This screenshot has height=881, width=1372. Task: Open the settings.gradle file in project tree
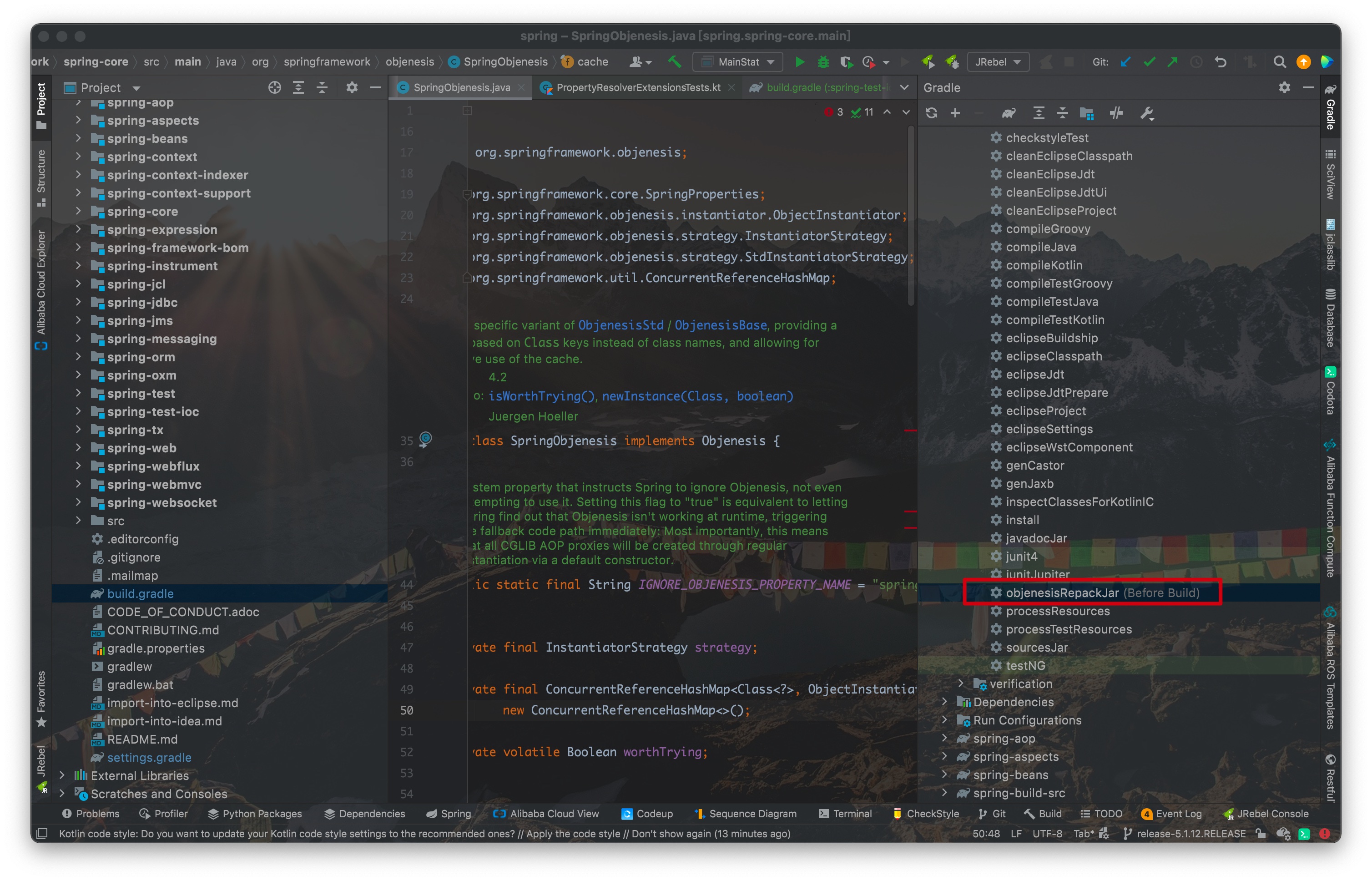pos(149,757)
